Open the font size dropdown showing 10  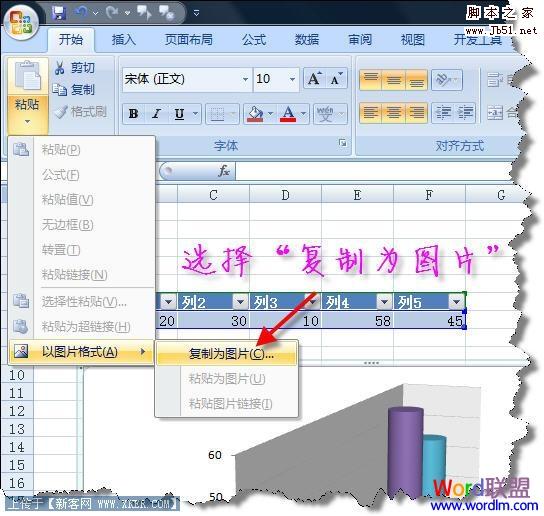click(292, 79)
